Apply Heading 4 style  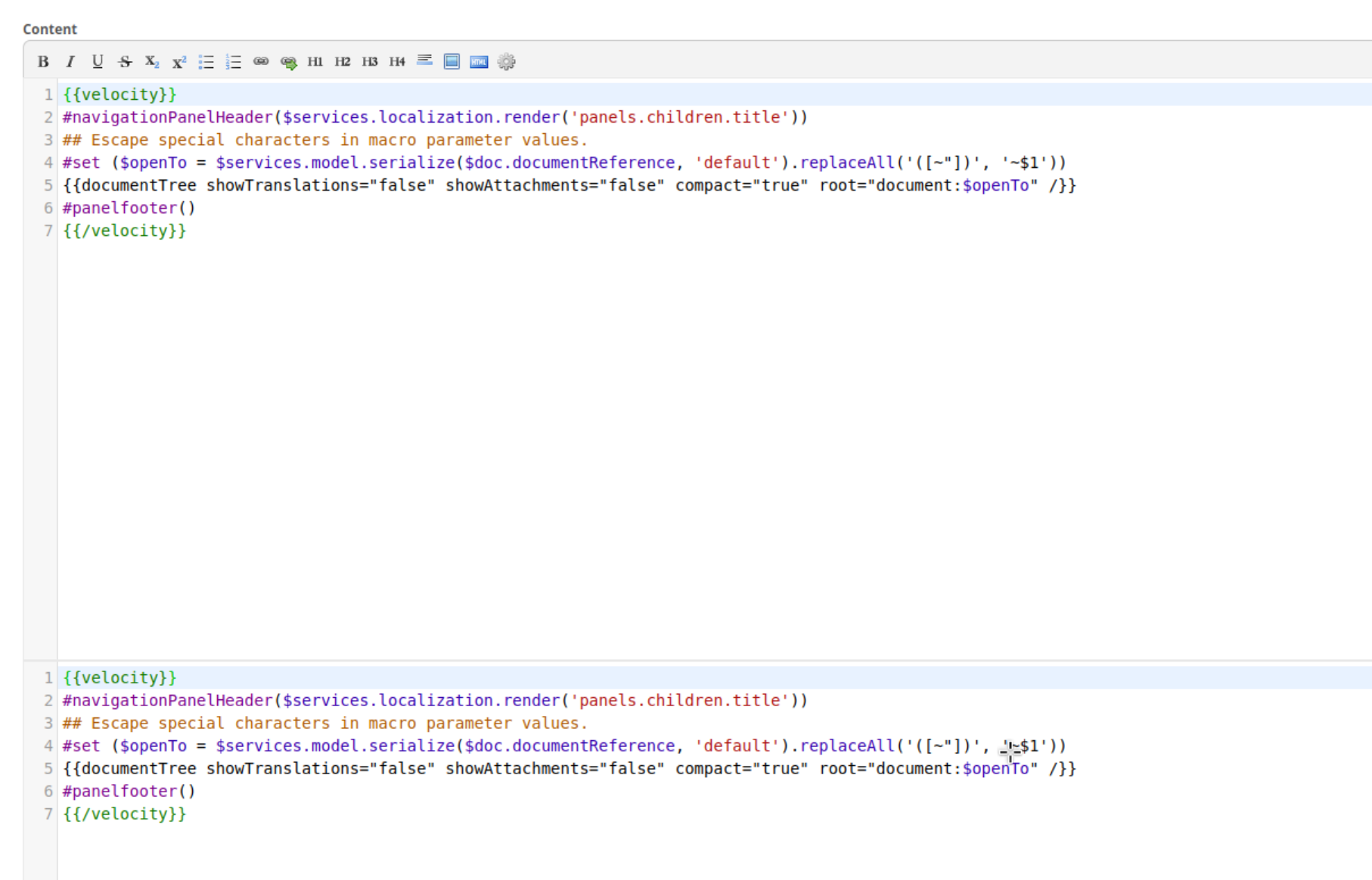[397, 62]
